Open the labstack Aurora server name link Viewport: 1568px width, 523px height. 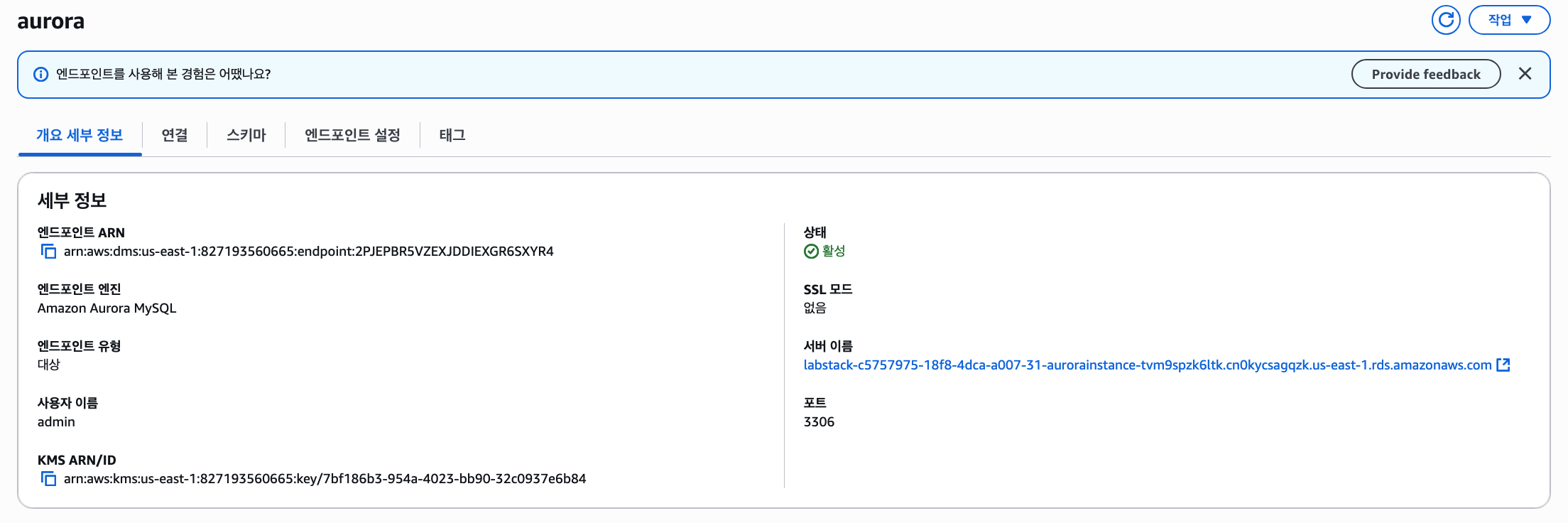pos(1148,365)
